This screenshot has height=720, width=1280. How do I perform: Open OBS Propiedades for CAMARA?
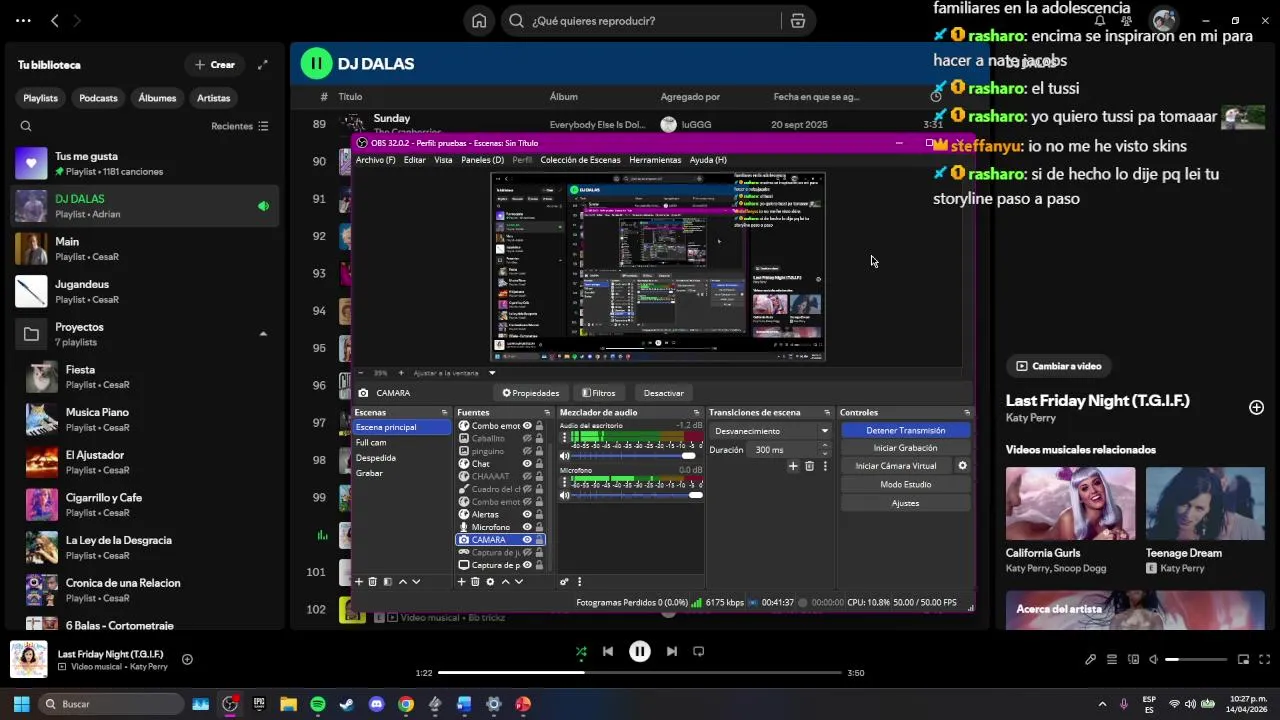point(531,393)
